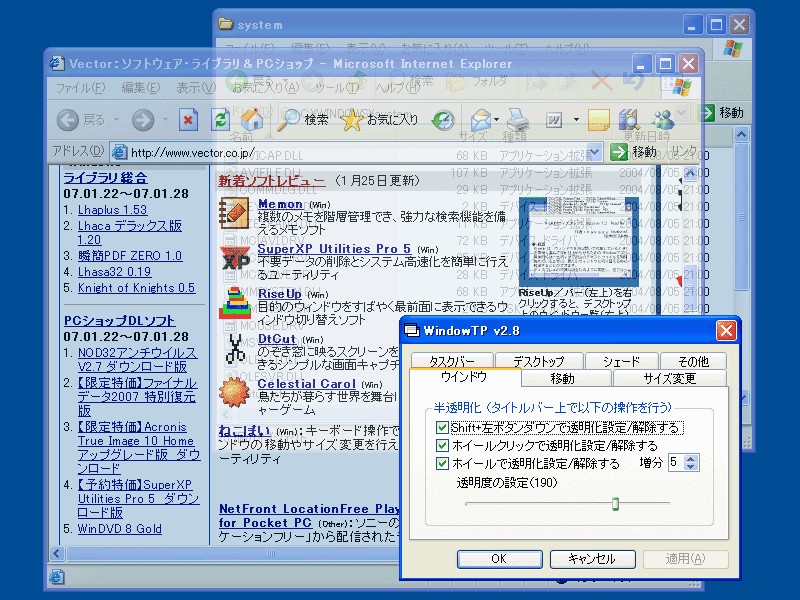Toggle ホイールクリックで透明化設定/解除する checkbox
Image resolution: width=800 pixels, height=600 pixels.
coord(442,445)
